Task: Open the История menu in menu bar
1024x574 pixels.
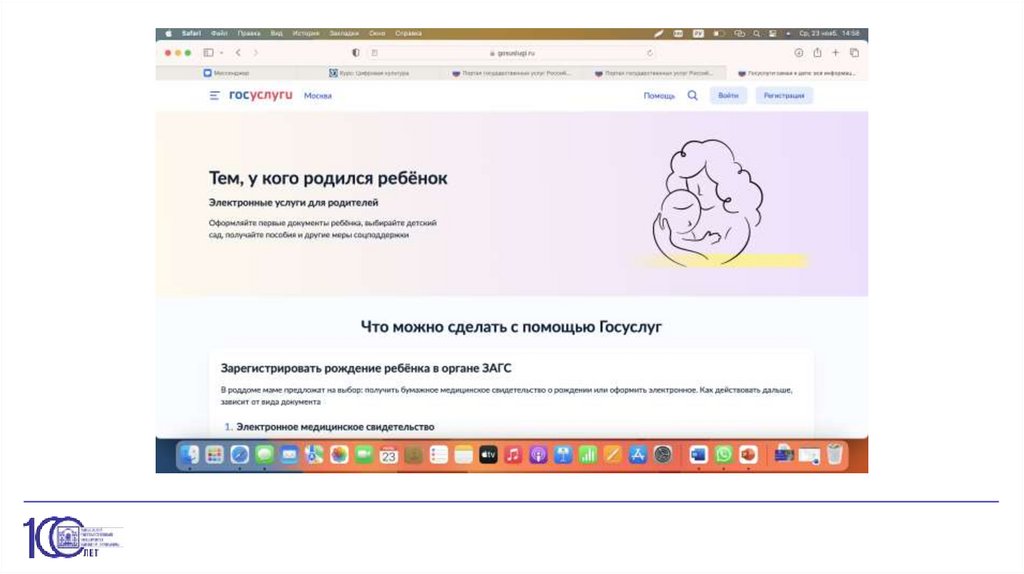Action: [x=306, y=33]
